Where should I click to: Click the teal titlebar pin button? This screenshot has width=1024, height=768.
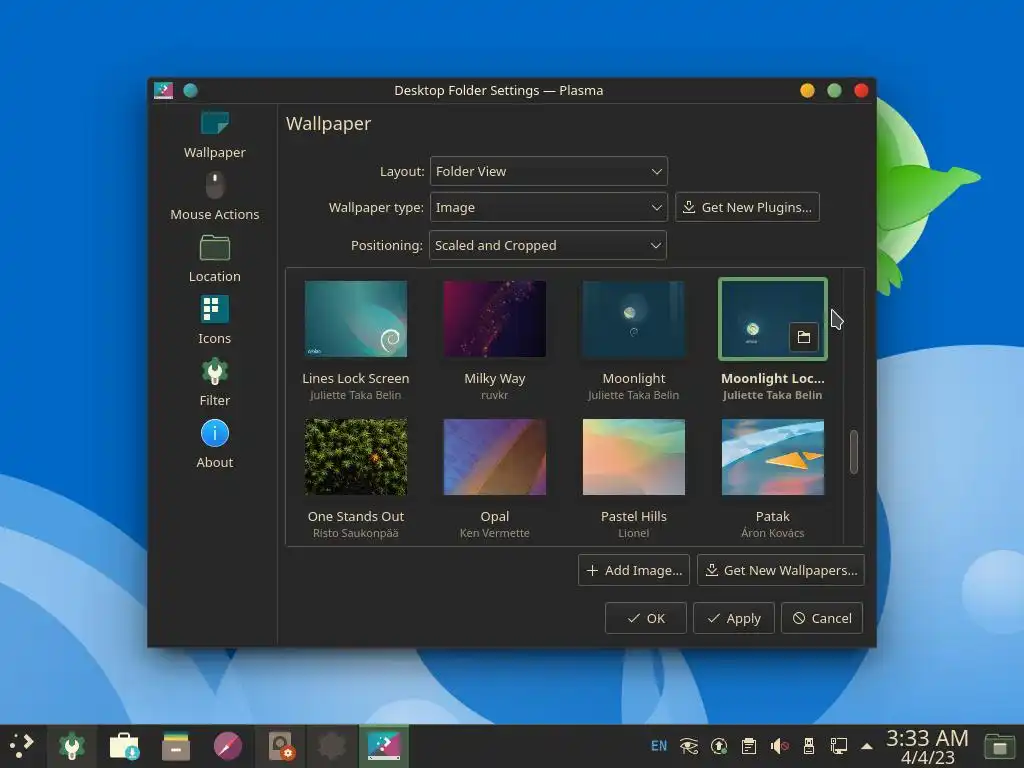pos(191,90)
